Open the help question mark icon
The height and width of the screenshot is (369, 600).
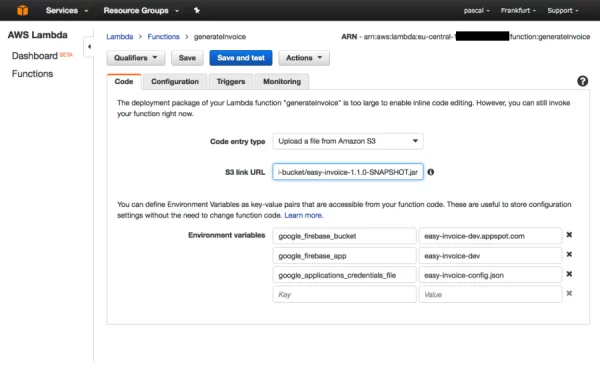click(x=582, y=81)
